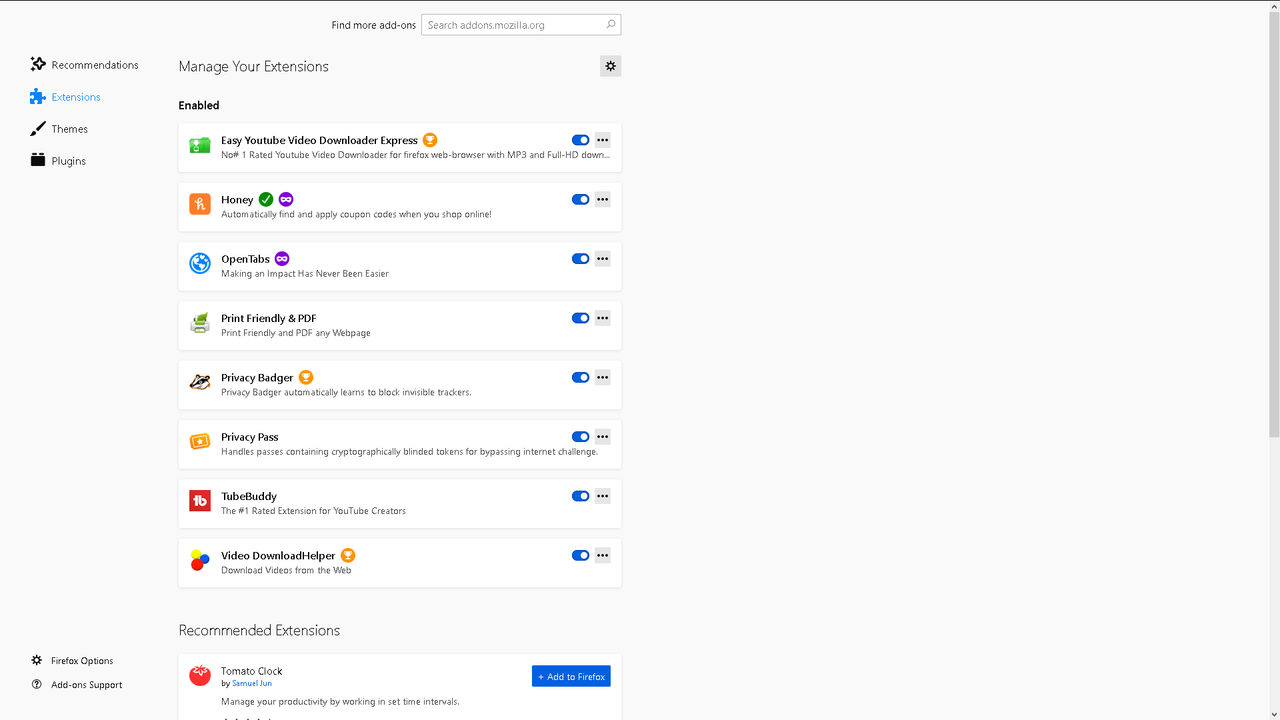Screen dimensions: 1280x720
Task: Turn off the TubeBuddy toggle
Action: click(580, 496)
